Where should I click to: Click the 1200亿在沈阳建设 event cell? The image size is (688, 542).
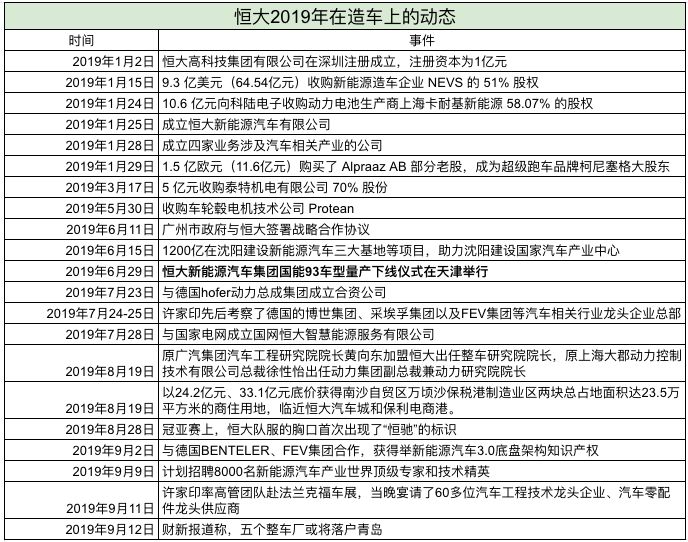click(421, 251)
